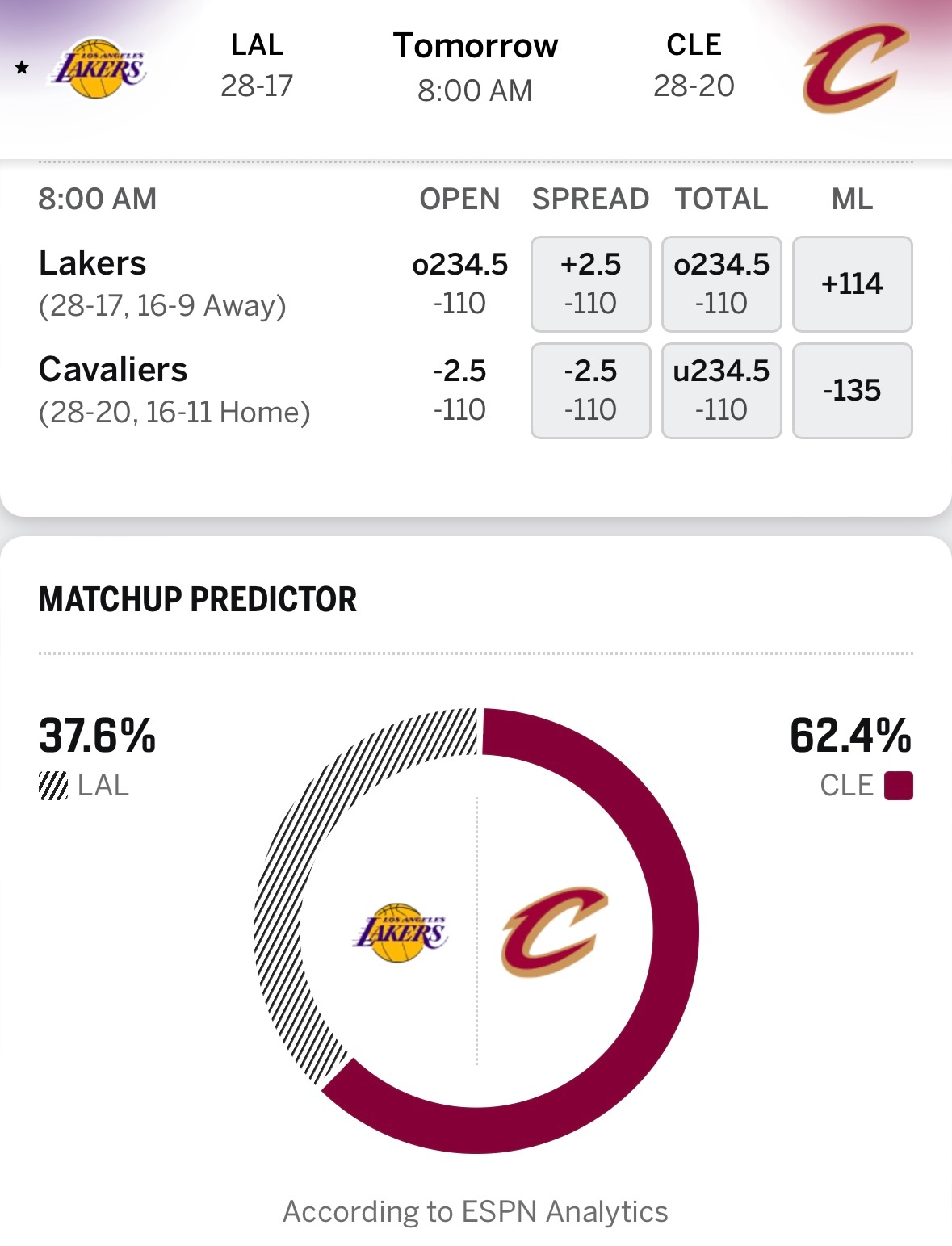
Task: Tap the ML column header
Action: point(853,199)
